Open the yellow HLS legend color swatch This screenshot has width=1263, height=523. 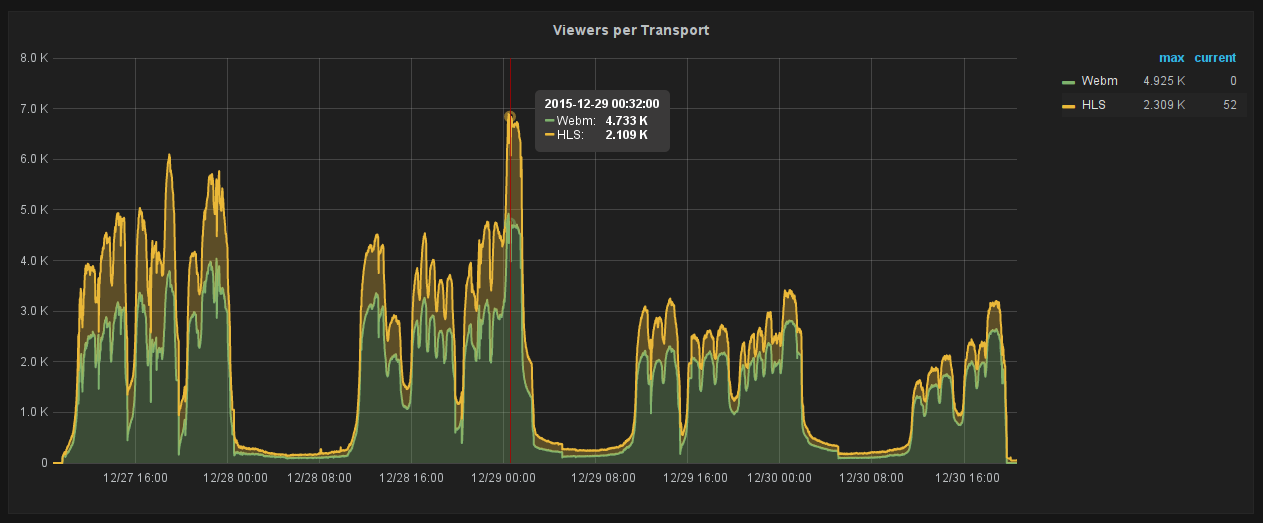tap(1068, 106)
